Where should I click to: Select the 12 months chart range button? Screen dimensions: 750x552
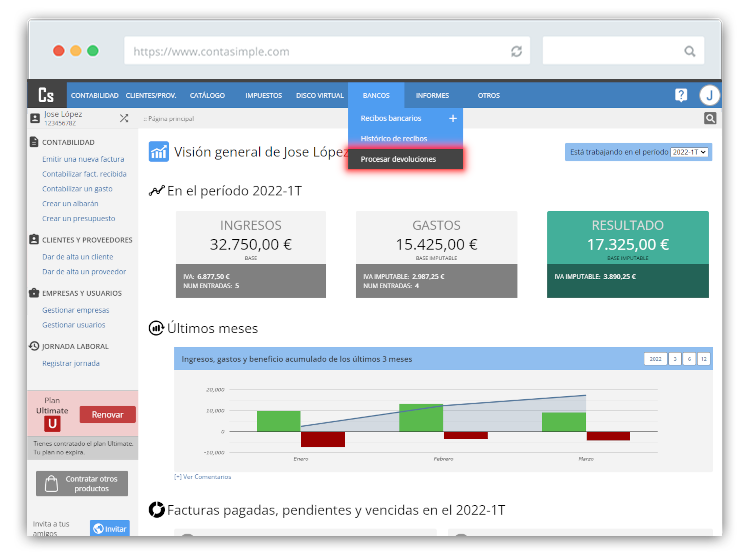704,359
